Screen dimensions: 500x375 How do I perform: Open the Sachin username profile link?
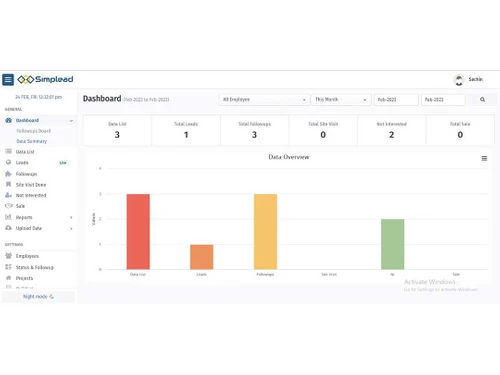tap(476, 79)
